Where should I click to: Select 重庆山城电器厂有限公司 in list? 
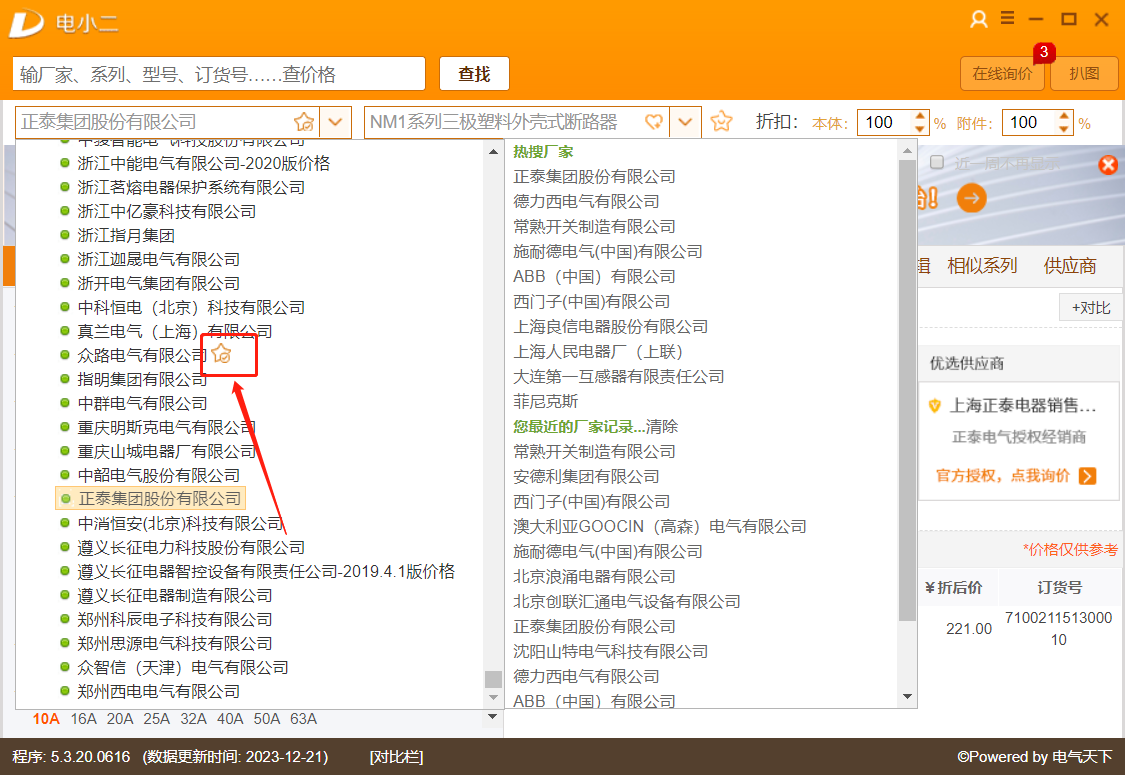pos(166,451)
